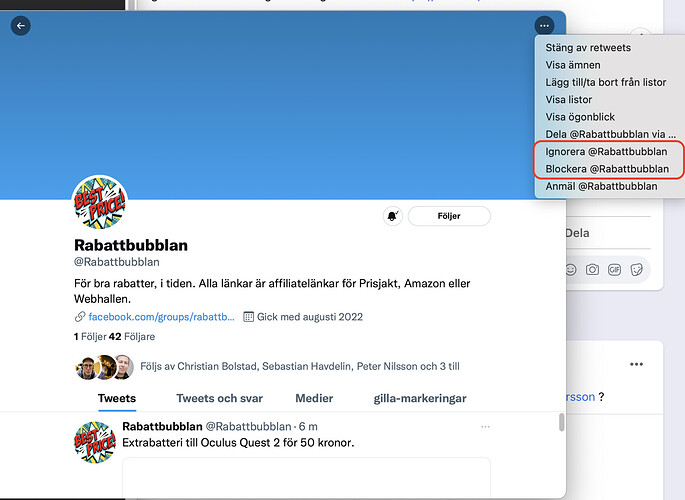Click the tweet author avatar thumbnail

pyautogui.click(x=94, y=441)
